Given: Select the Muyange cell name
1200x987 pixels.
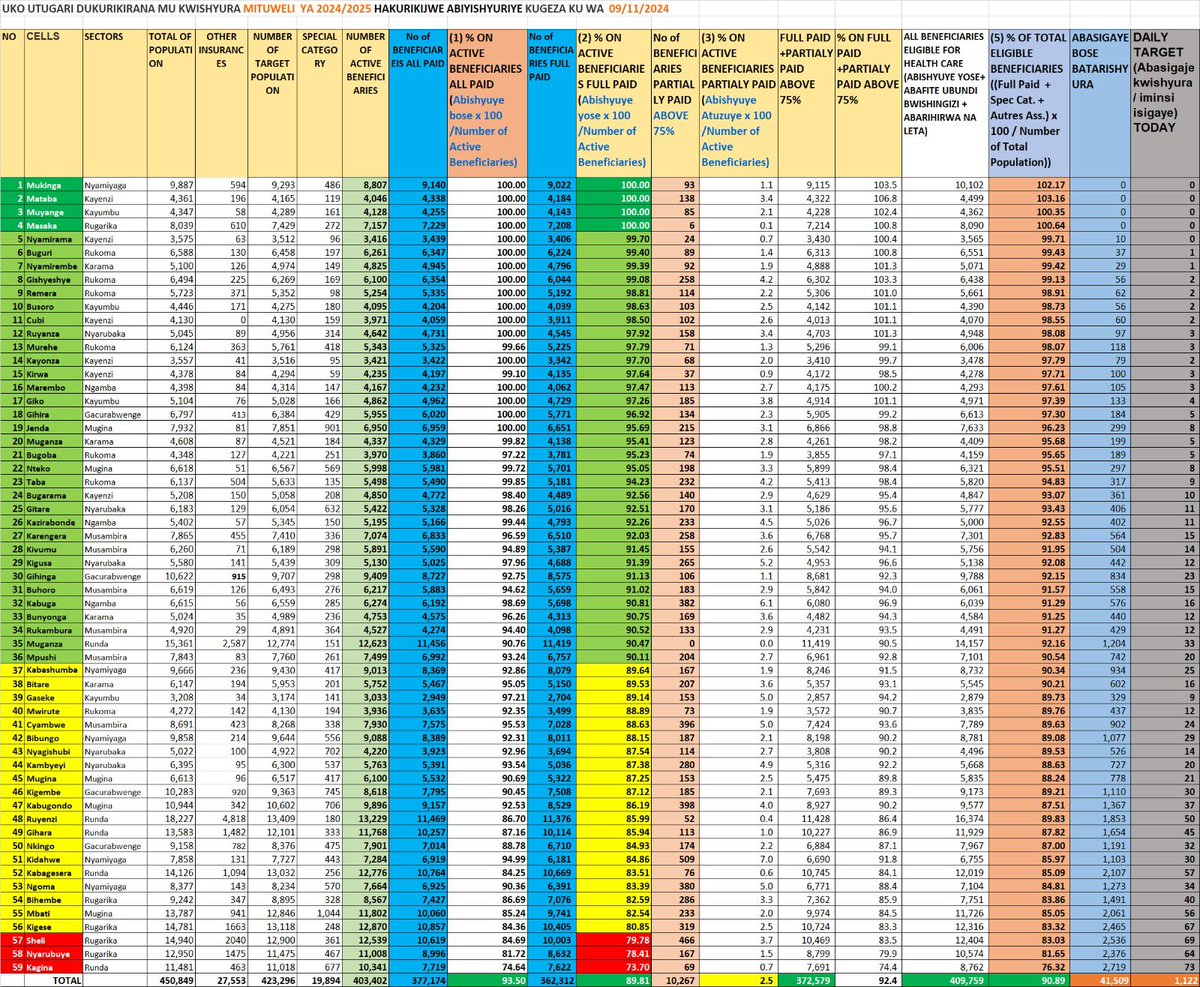Looking at the screenshot, I should click(44, 214).
